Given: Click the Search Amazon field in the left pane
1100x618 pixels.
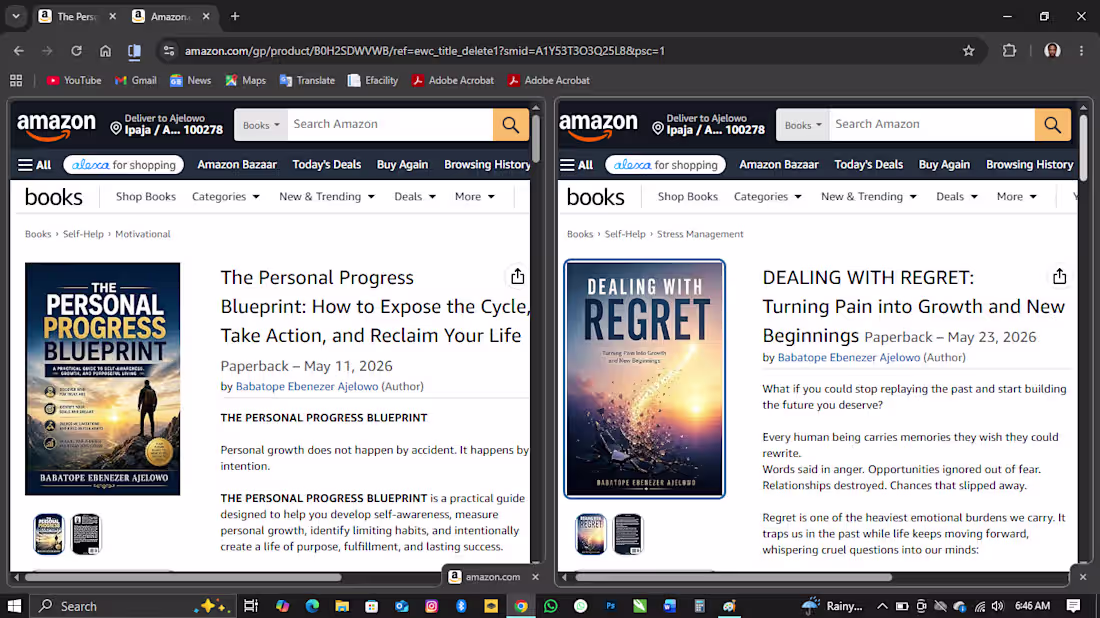Looking at the screenshot, I should [390, 125].
